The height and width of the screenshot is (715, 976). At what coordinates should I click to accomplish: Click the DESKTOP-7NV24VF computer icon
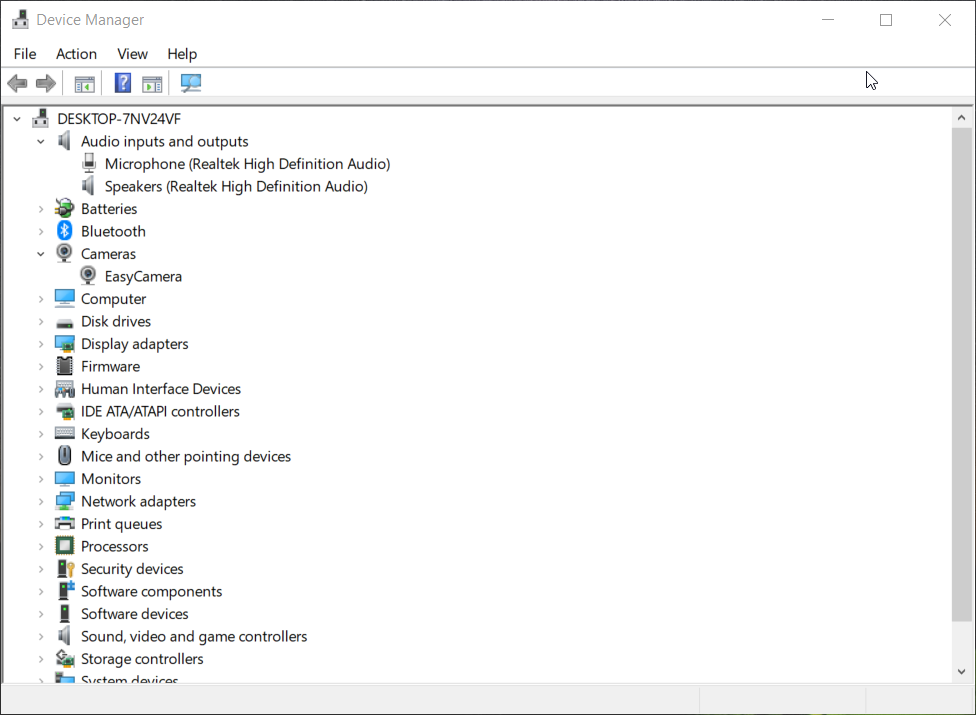point(40,118)
